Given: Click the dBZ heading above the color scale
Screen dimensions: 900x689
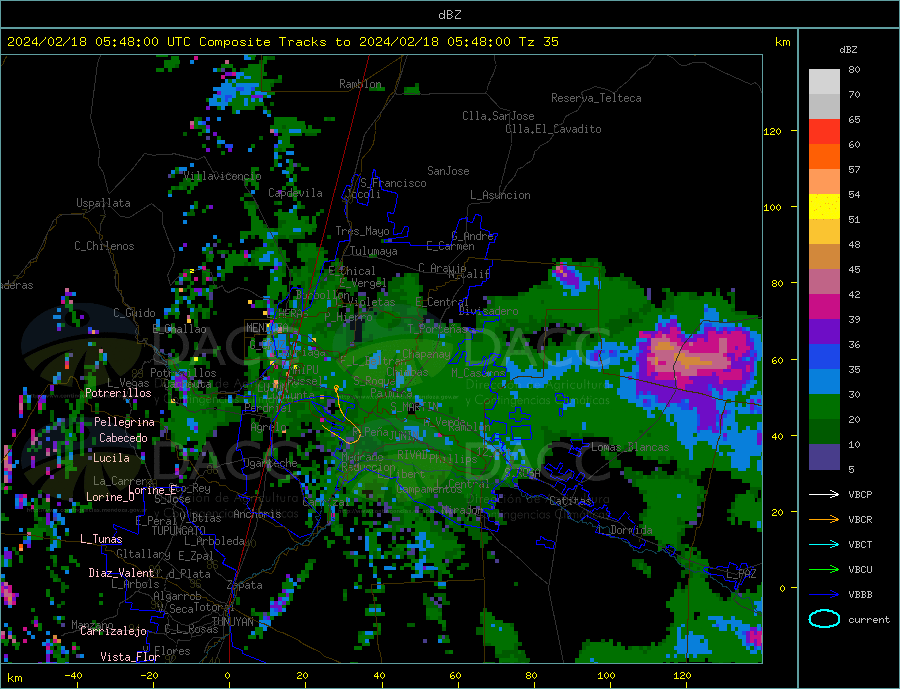Looking at the screenshot, I should point(848,50).
